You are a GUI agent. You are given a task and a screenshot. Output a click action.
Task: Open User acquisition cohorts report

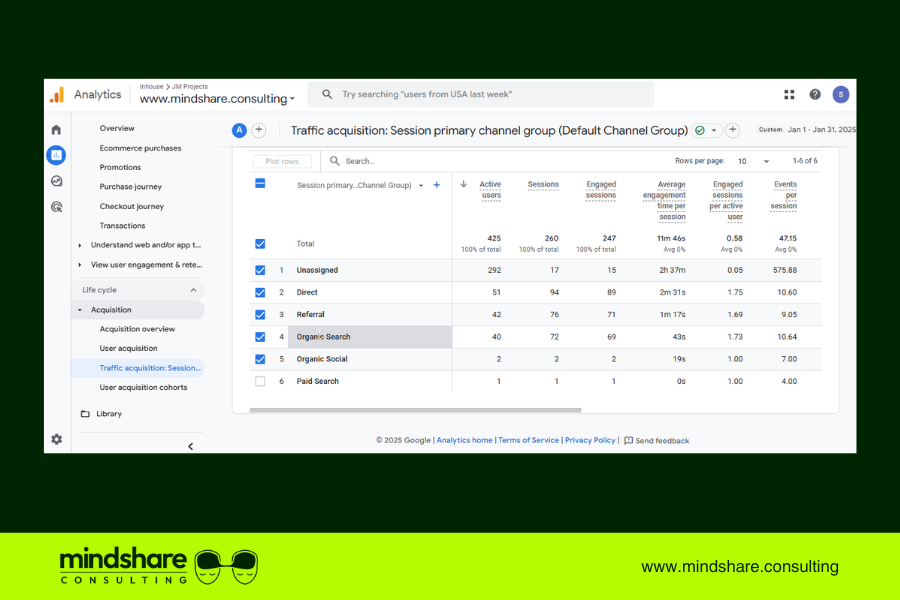coord(143,388)
